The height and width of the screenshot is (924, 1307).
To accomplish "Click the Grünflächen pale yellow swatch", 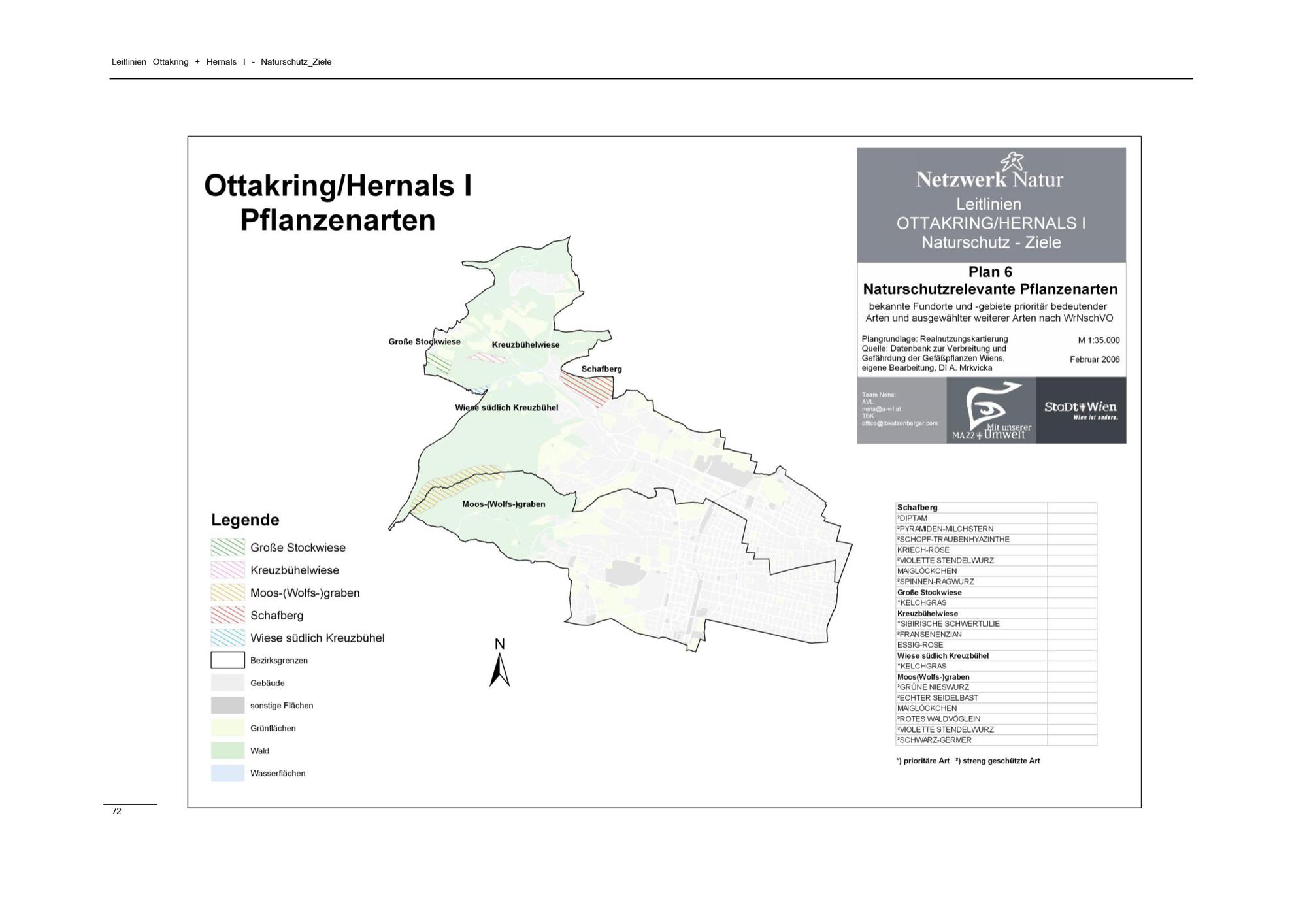I will pos(227,728).
